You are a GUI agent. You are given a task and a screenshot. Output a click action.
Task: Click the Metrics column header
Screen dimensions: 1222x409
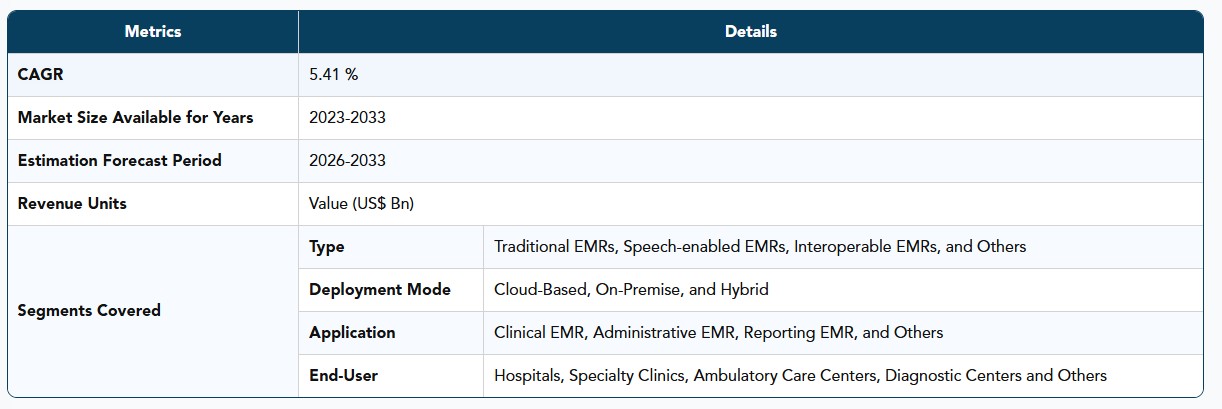[x=153, y=31]
